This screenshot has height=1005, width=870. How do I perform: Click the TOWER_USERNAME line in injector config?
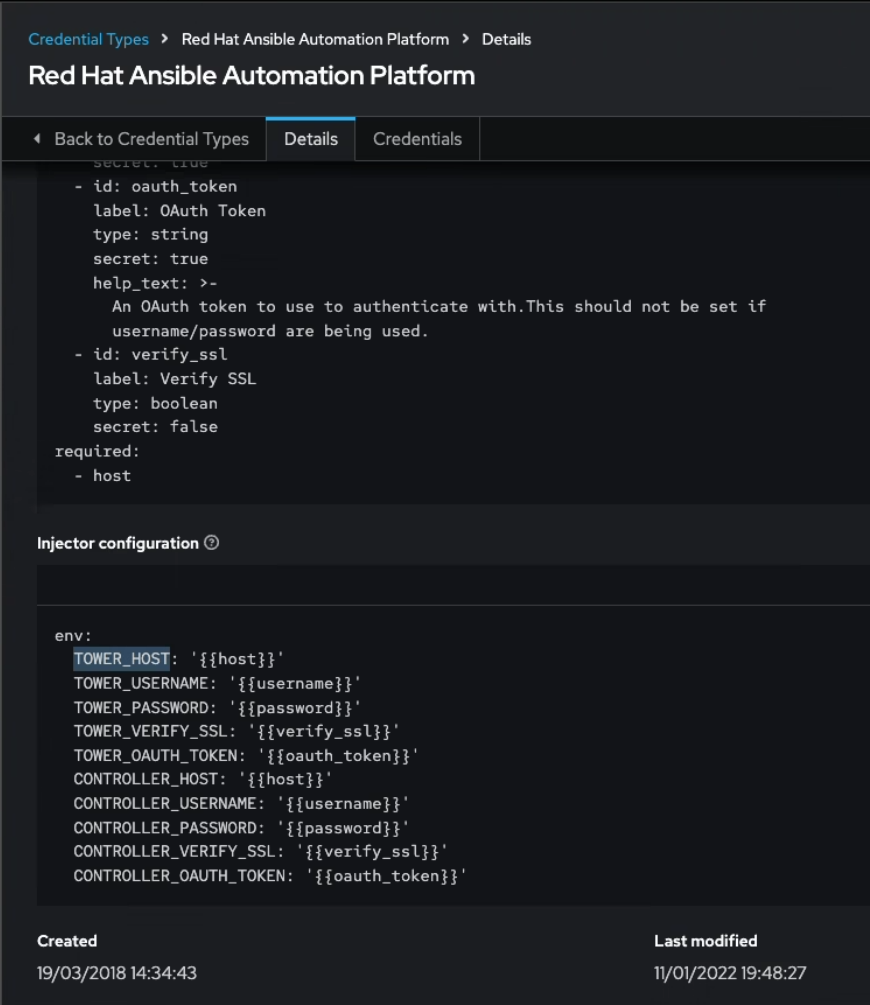pyautogui.click(x=216, y=683)
